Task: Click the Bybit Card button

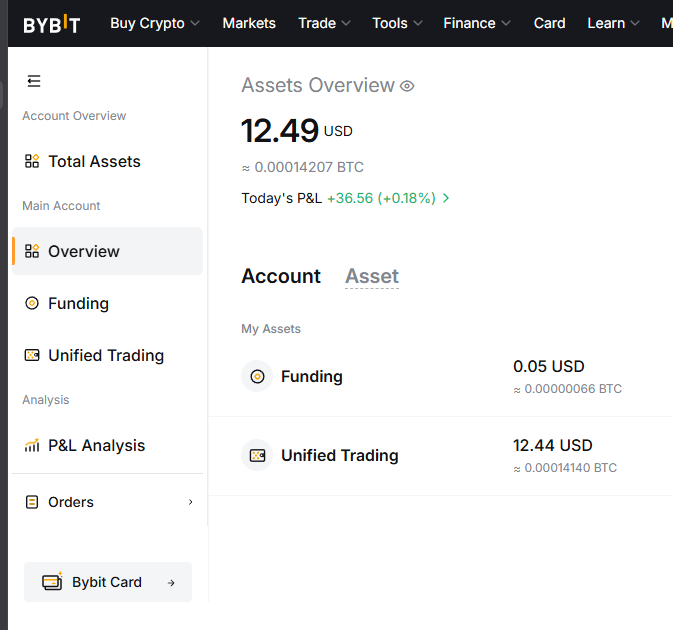Action: (x=108, y=582)
